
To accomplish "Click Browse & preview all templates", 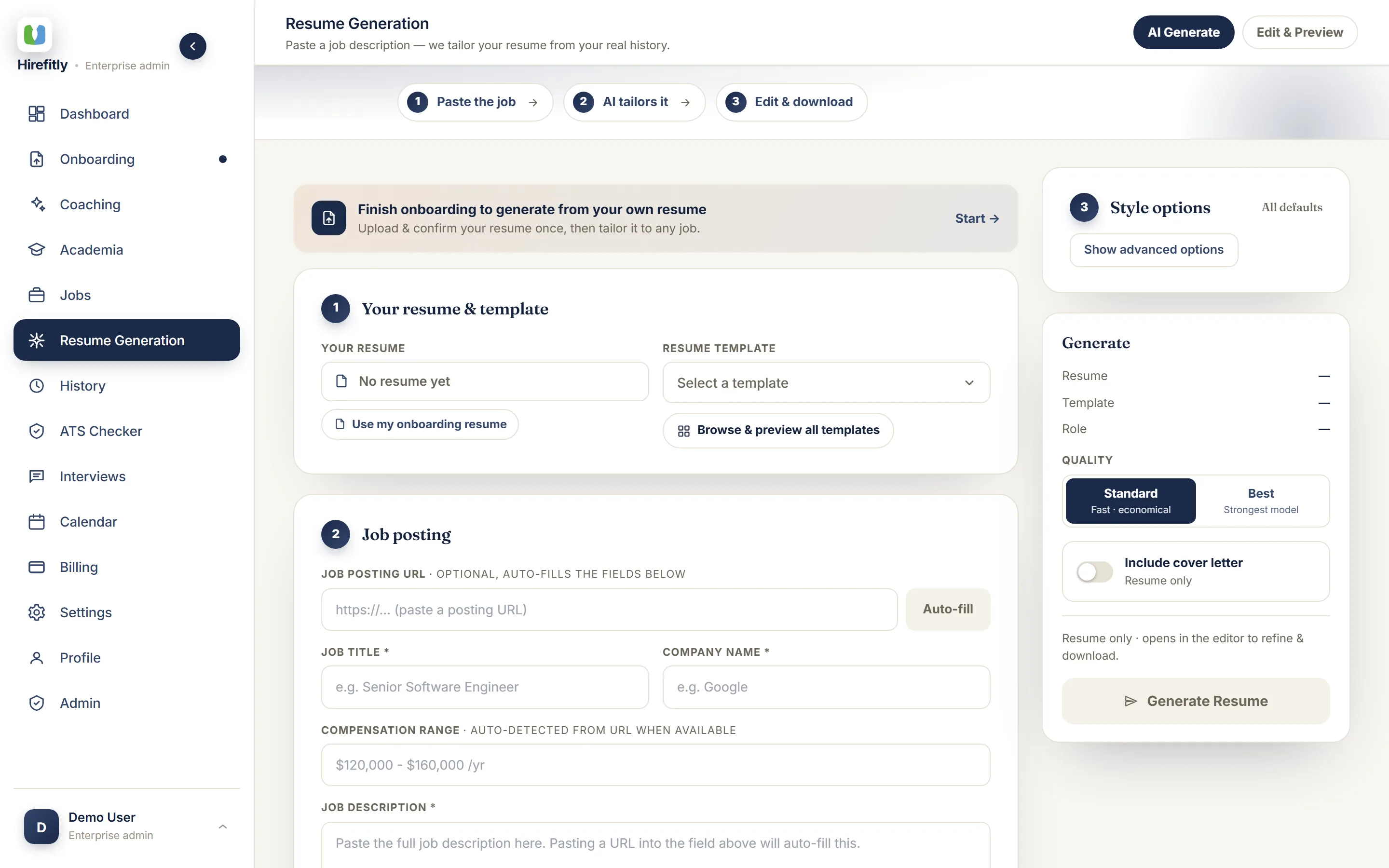I will [x=778, y=431].
